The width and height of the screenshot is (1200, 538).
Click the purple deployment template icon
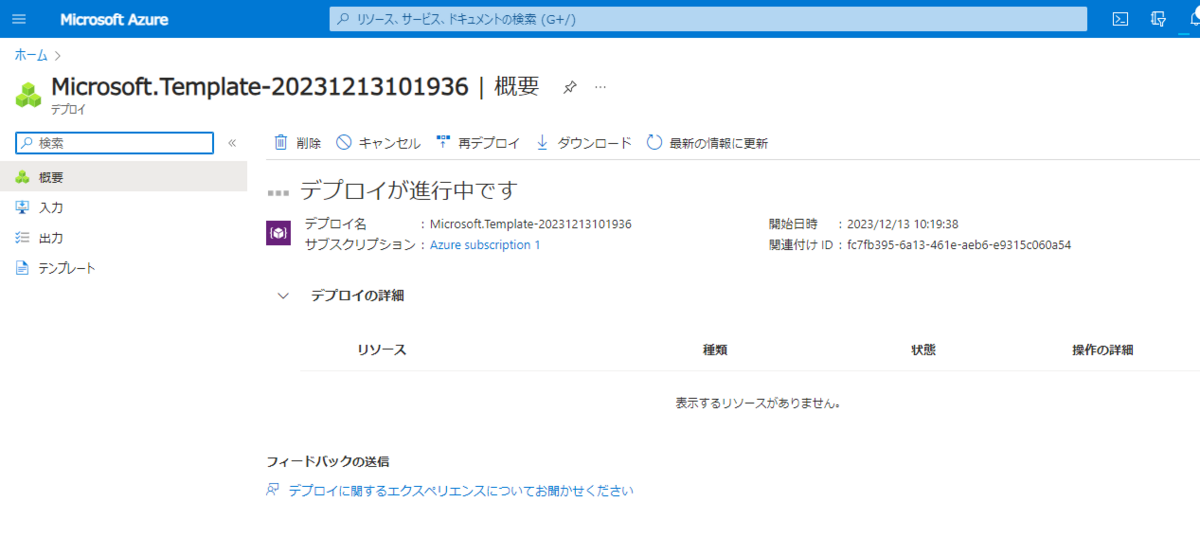[x=278, y=232]
